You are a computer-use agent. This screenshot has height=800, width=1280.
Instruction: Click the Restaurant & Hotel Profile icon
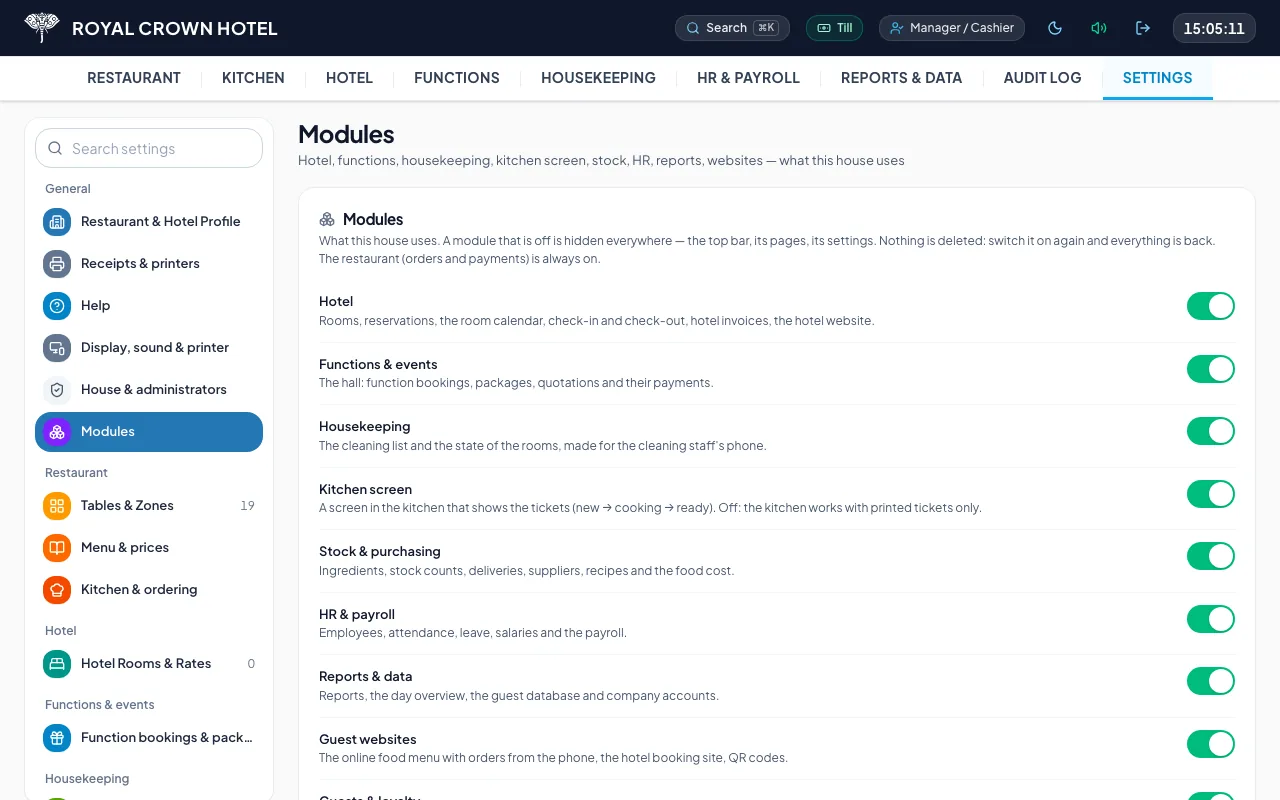(57, 222)
